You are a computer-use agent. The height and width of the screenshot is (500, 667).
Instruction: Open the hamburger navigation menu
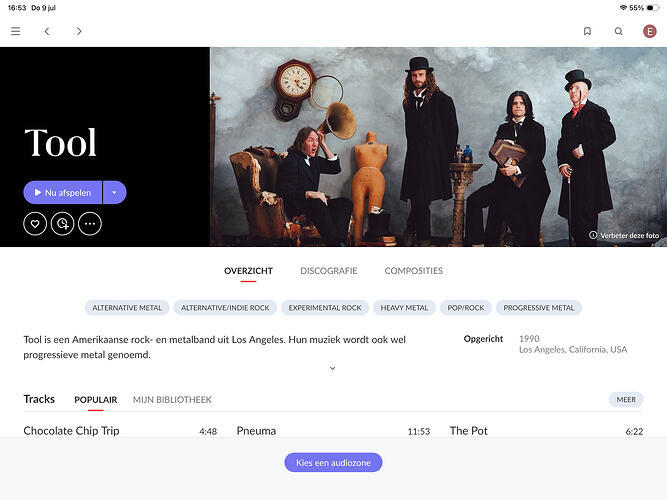pos(16,31)
